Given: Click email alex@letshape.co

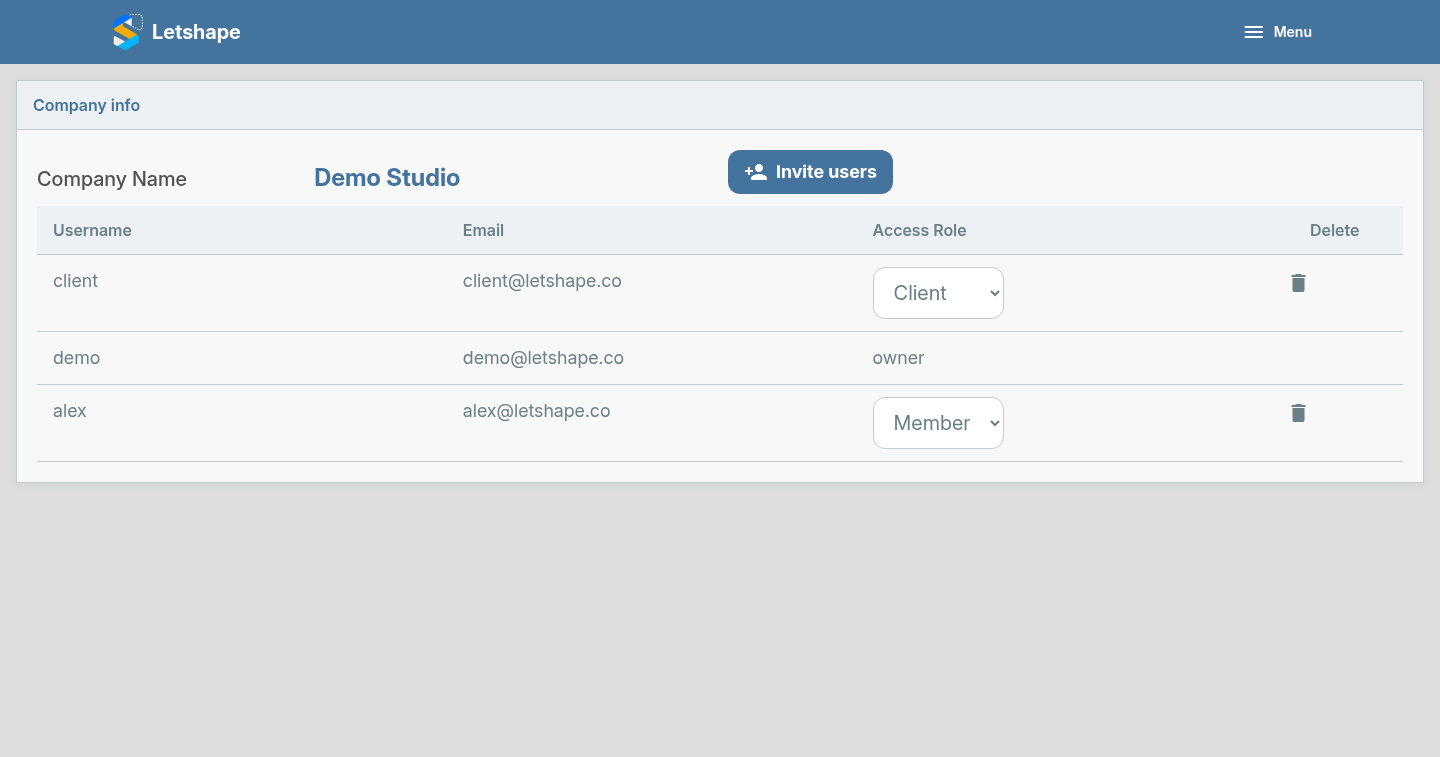Looking at the screenshot, I should pyautogui.click(x=536, y=411).
